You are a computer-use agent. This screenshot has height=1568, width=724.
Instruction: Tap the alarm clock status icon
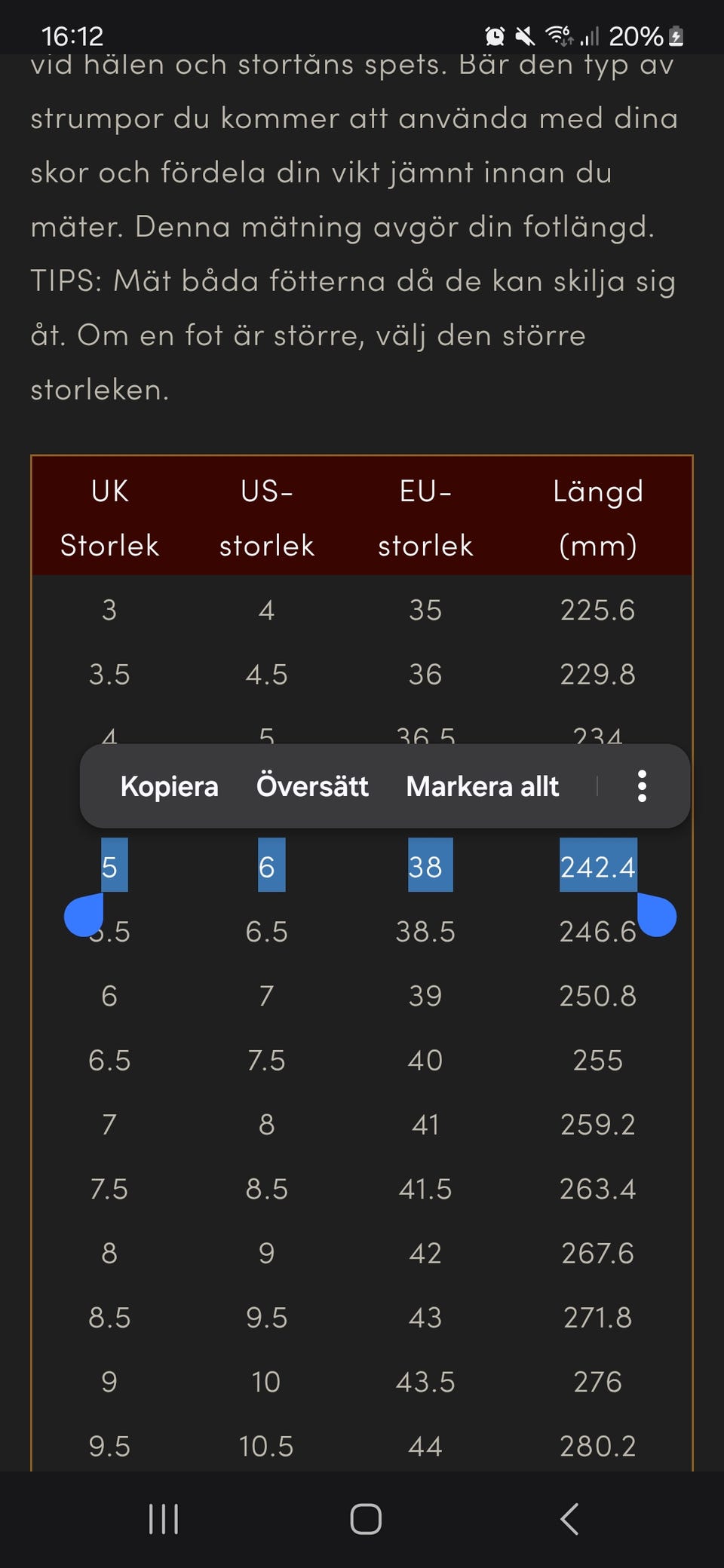tap(495, 36)
